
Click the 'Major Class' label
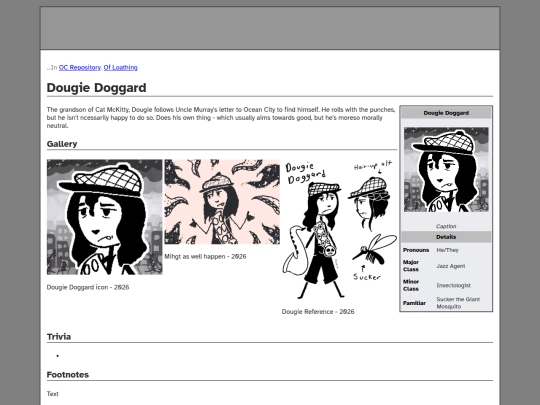pos(411,266)
